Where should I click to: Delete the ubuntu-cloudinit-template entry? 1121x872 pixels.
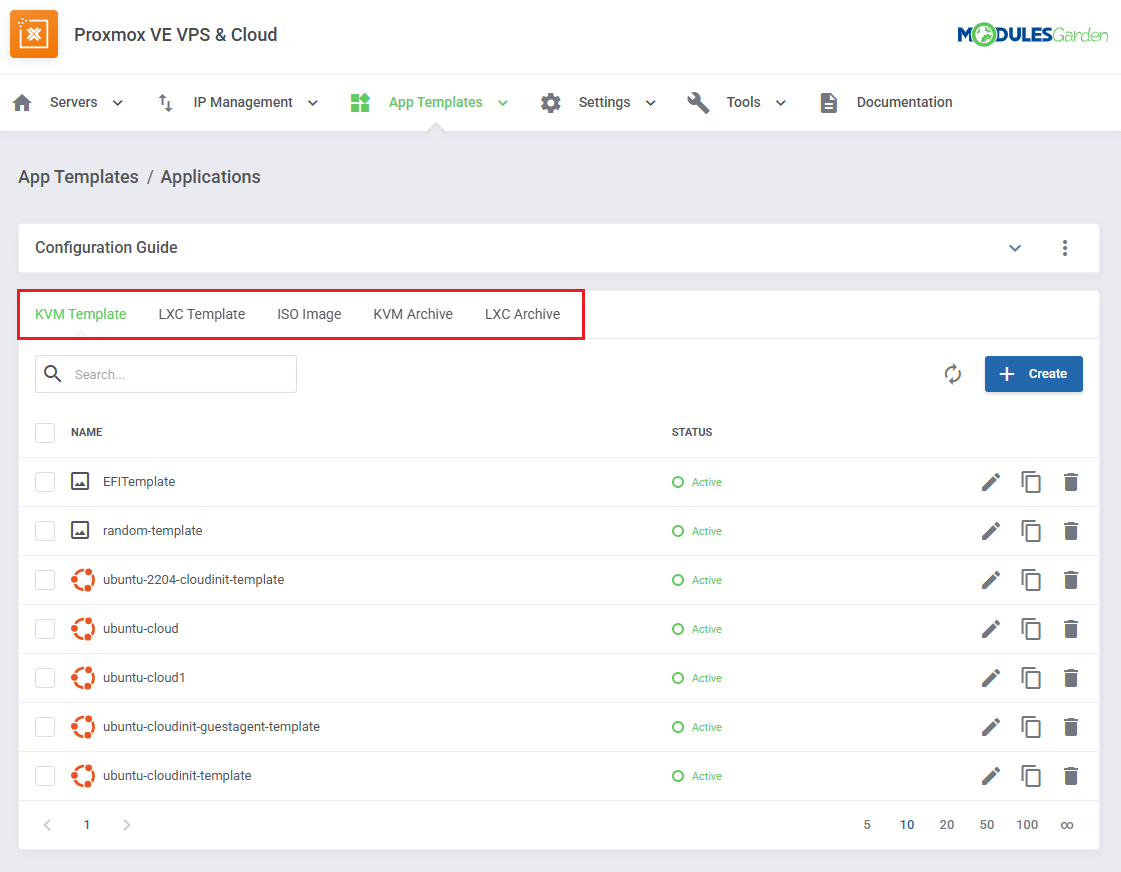tap(1071, 776)
